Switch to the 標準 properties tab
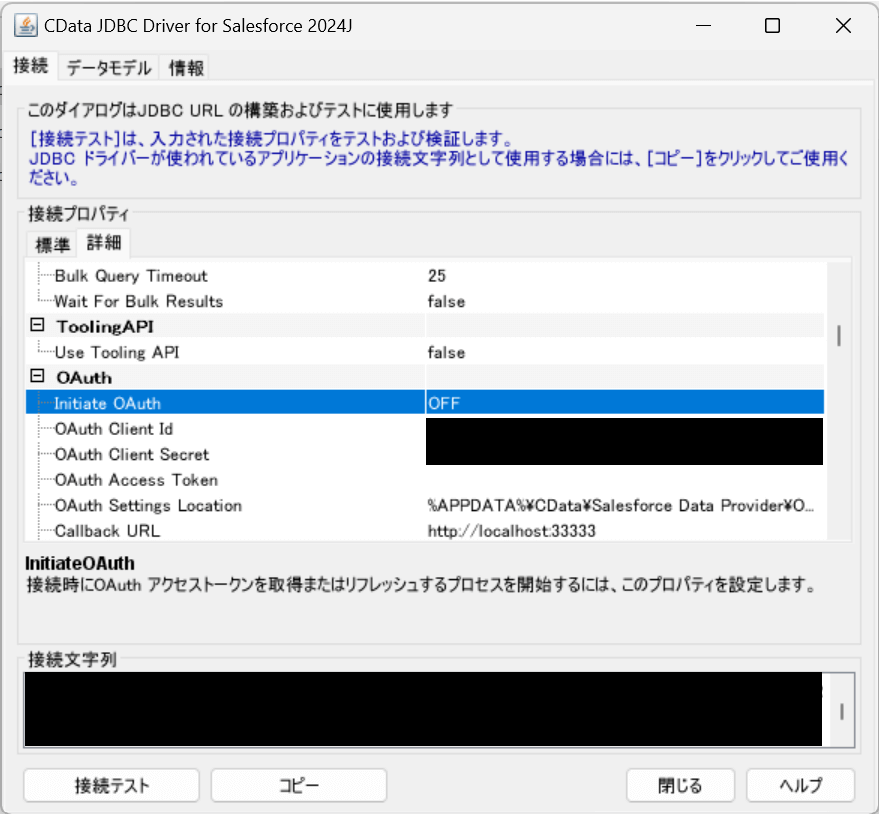The image size is (879, 814). tap(50, 244)
